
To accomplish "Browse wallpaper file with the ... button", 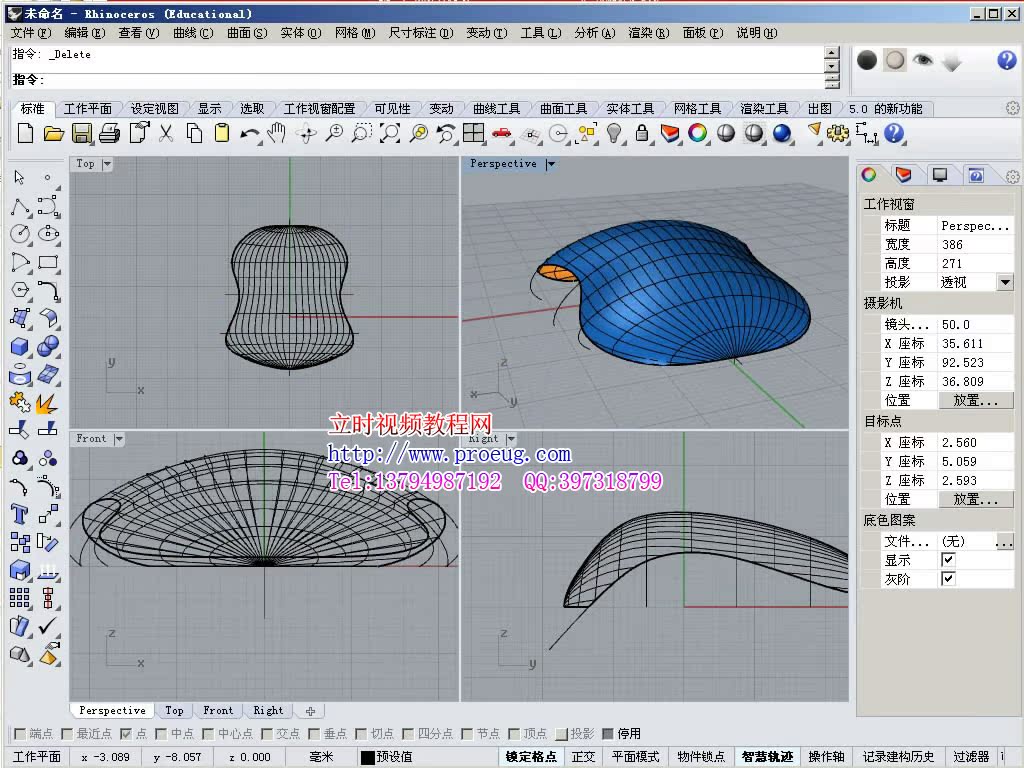I will click(1004, 541).
